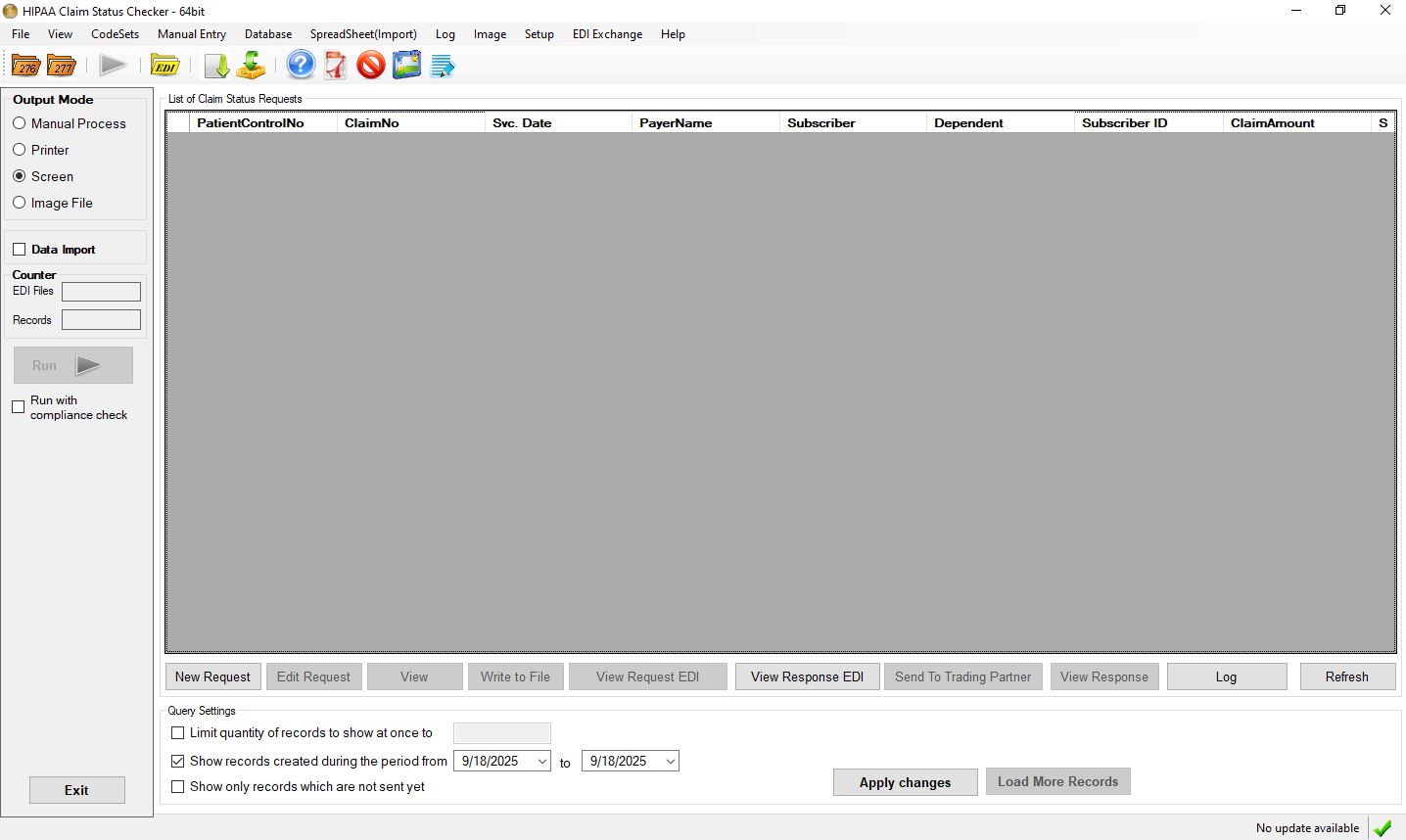Open the File menu
This screenshot has height=840, width=1406.
21,33
